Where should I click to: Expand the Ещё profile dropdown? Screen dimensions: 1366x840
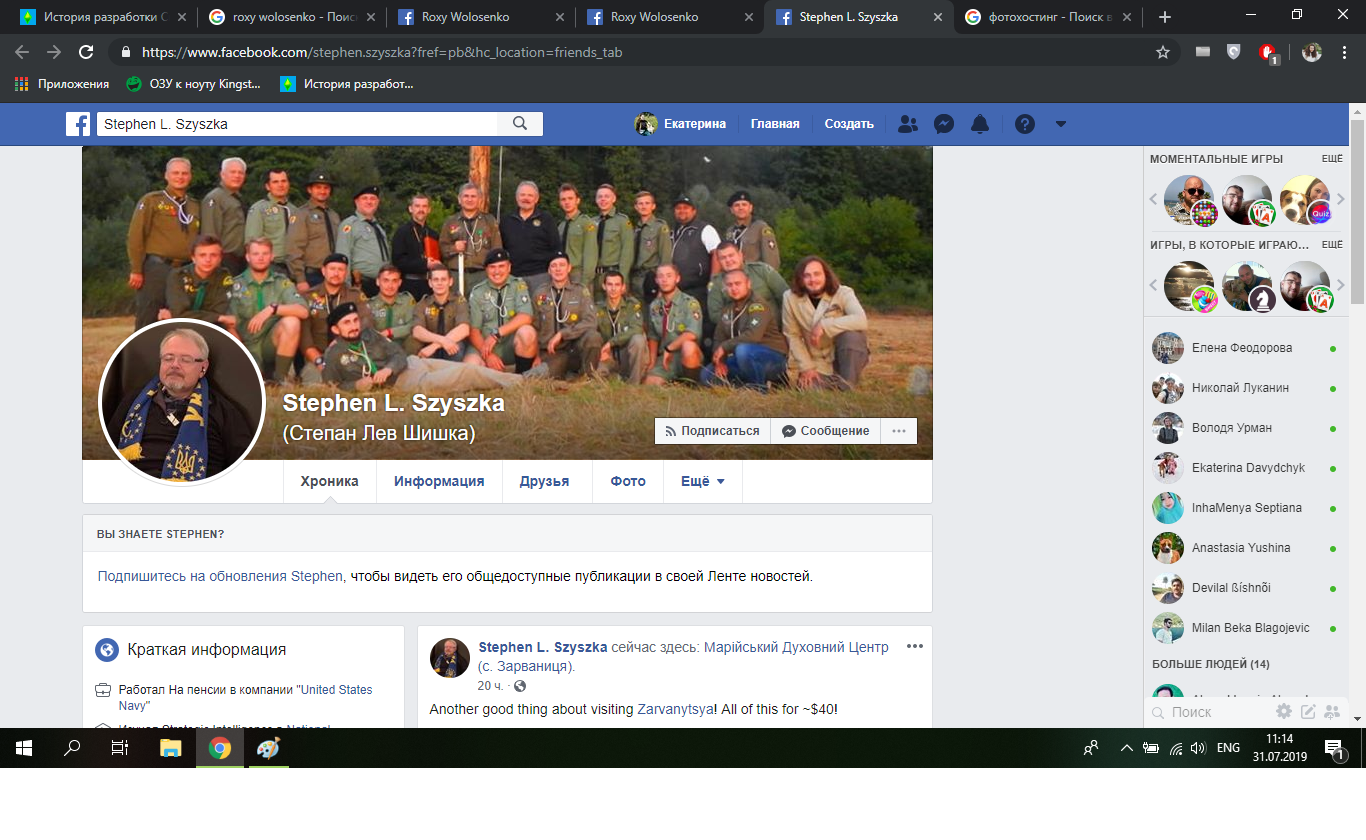click(703, 481)
